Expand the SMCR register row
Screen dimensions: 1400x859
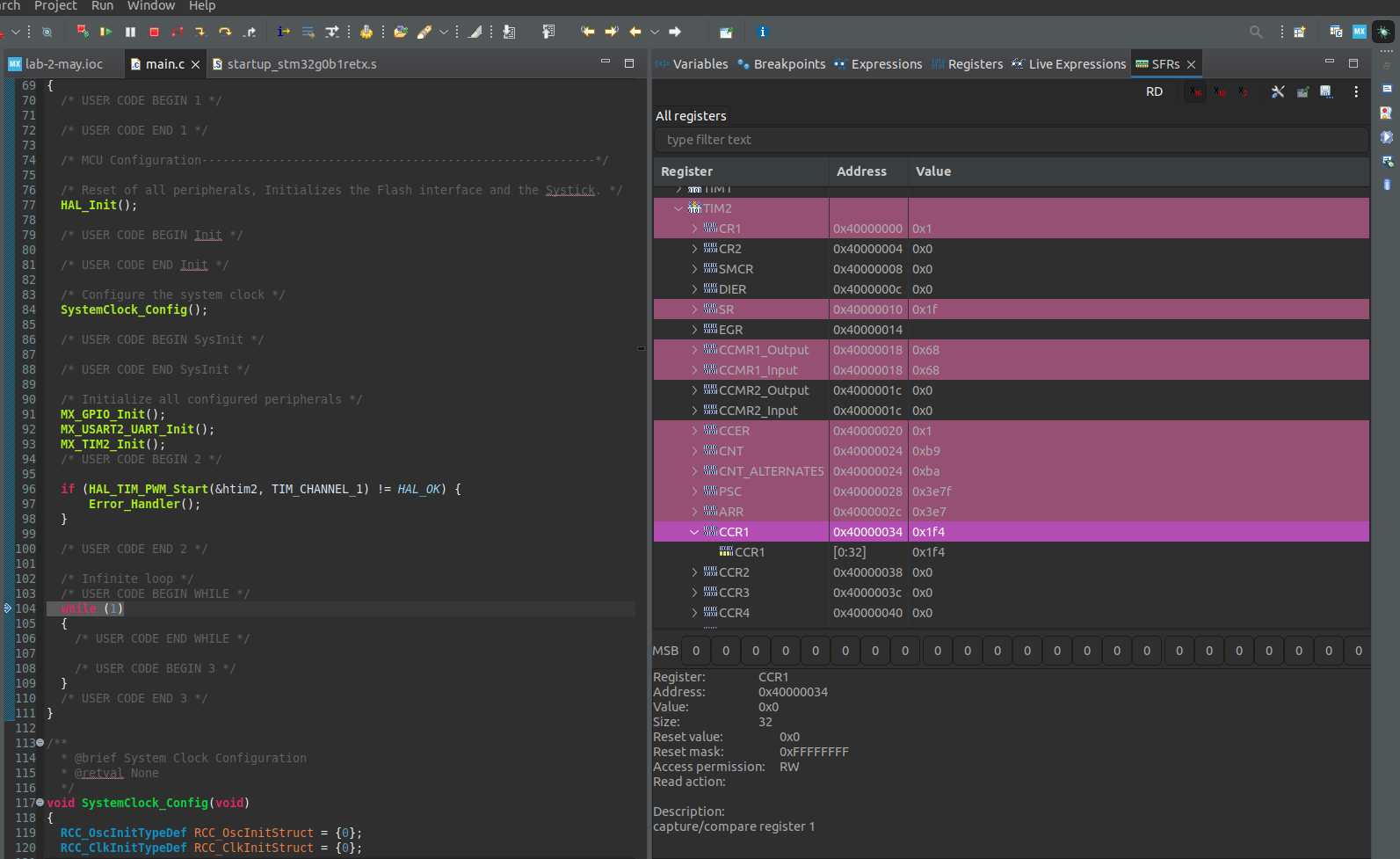[694, 269]
